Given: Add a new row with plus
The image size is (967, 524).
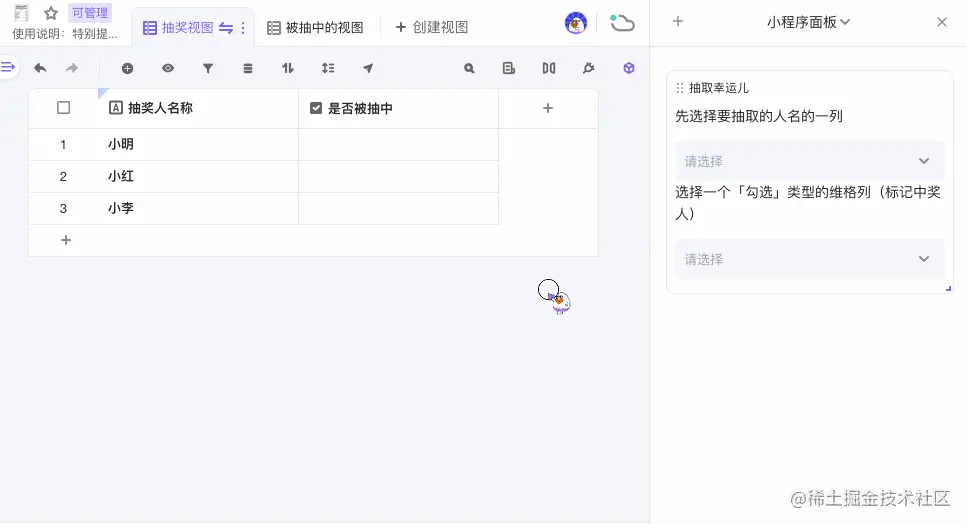Looking at the screenshot, I should pyautogui.click(x=66, y=240).
